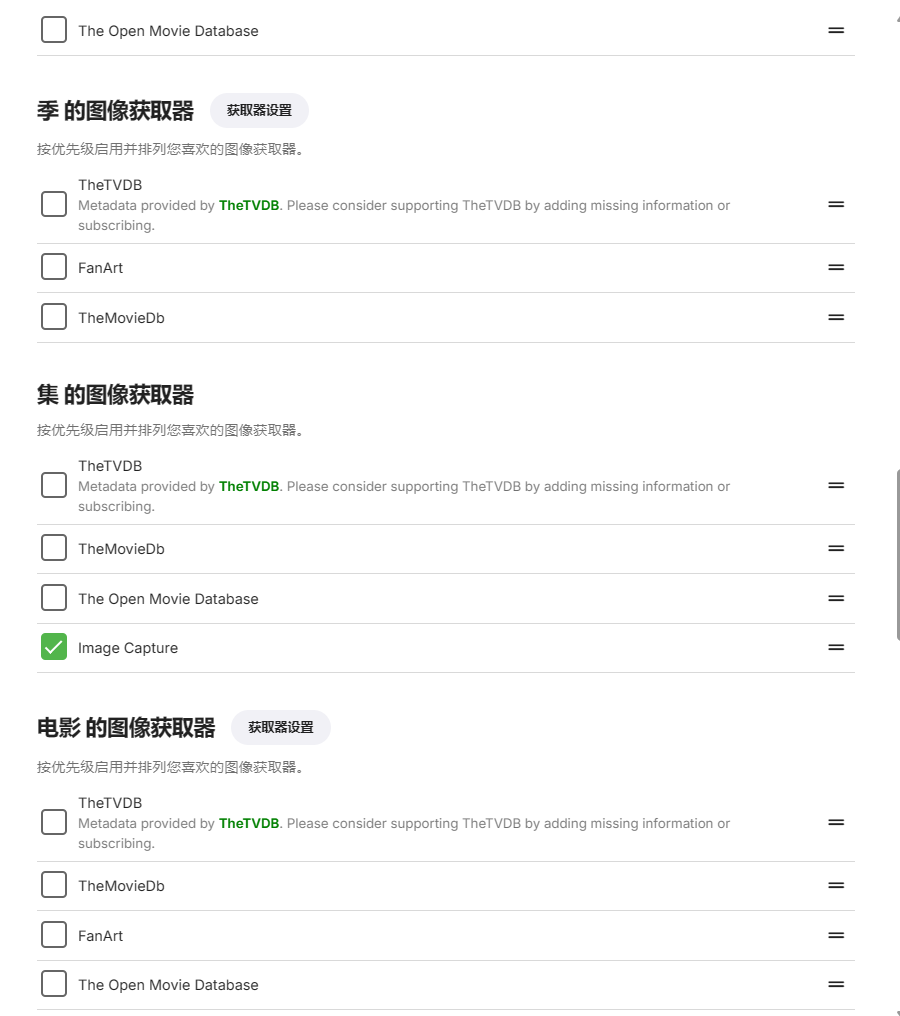
Task: Open the TheTVDB link in 季 section
Action: pos(249,205)
